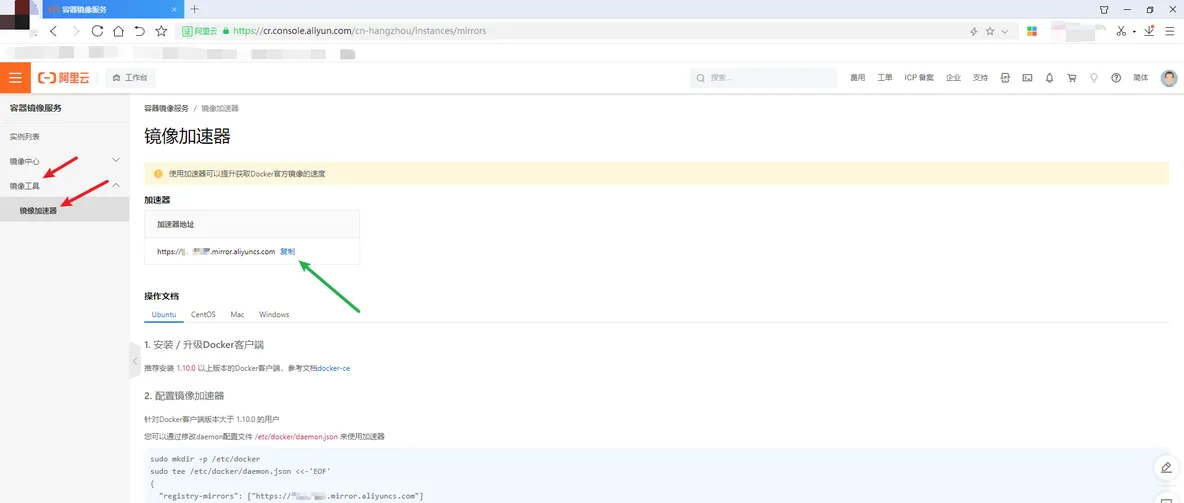Open the browser skin shirt icon
Image resolution: width=1184 pixels, height=503 pixels.
[1104, 10]
